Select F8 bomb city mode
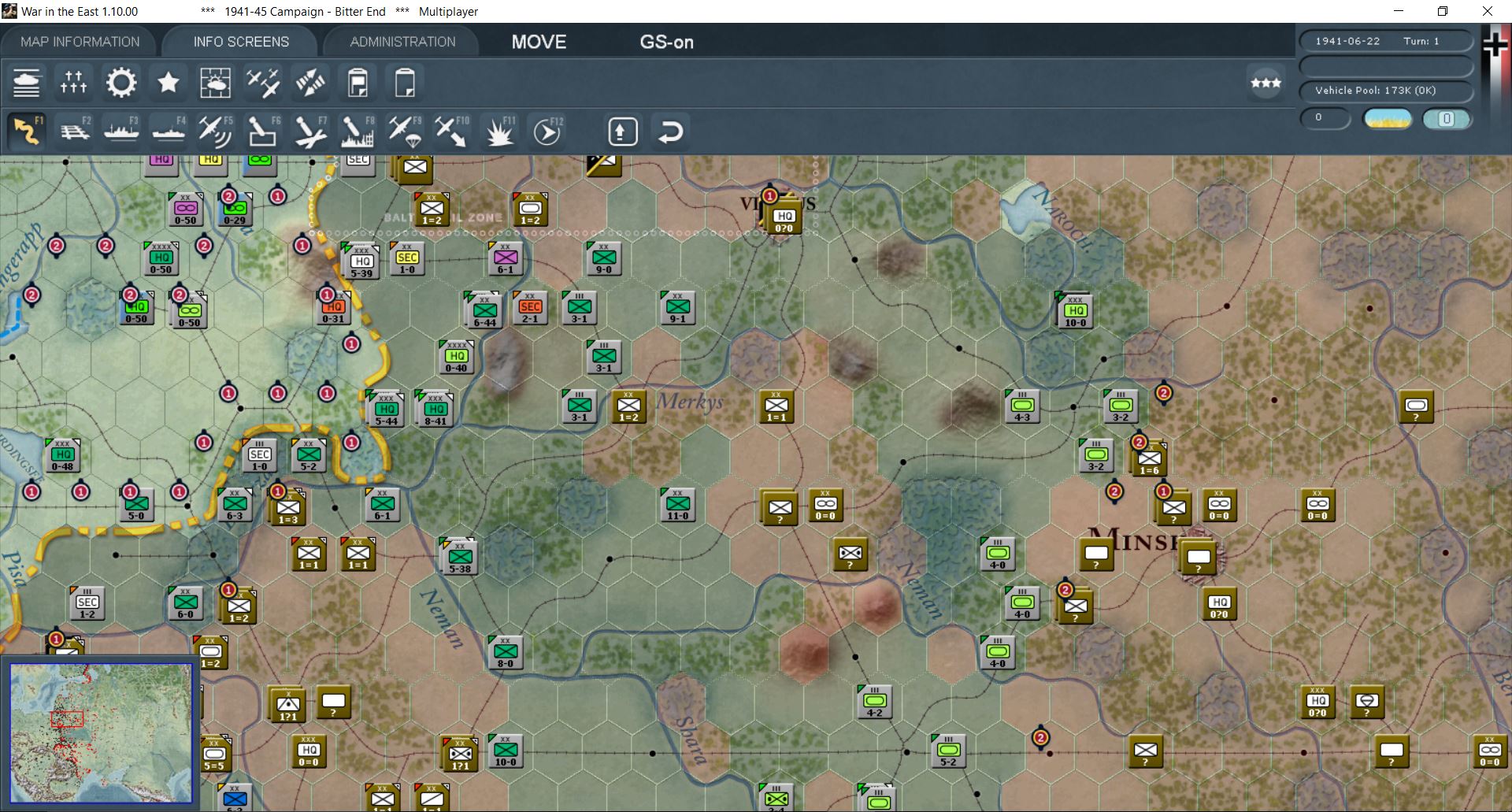1512x812 pixels. [357, 131]
